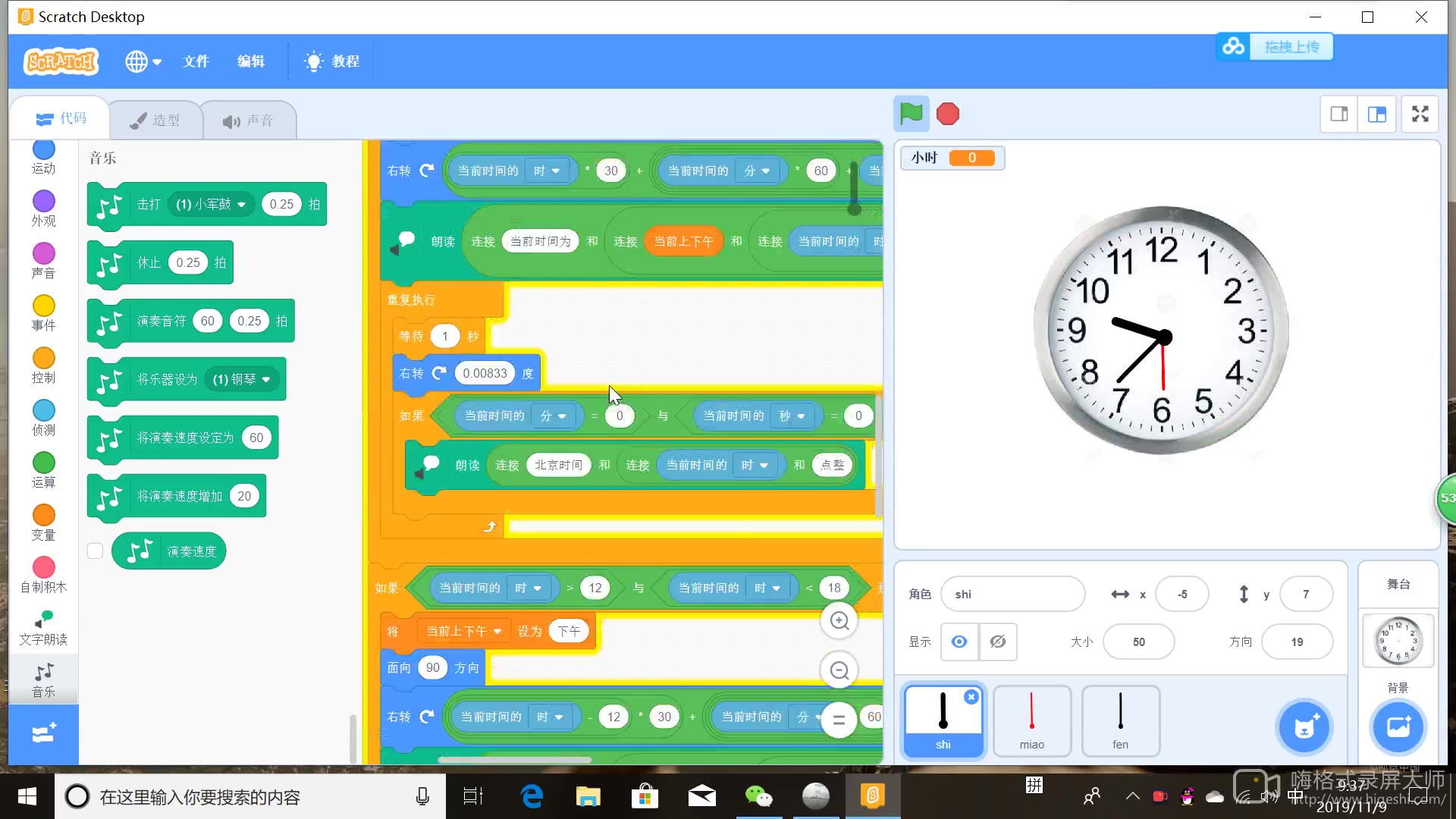Delete the shi sprite via X
This screenshot has width=1456, height=819.
[x=971, y=696]
